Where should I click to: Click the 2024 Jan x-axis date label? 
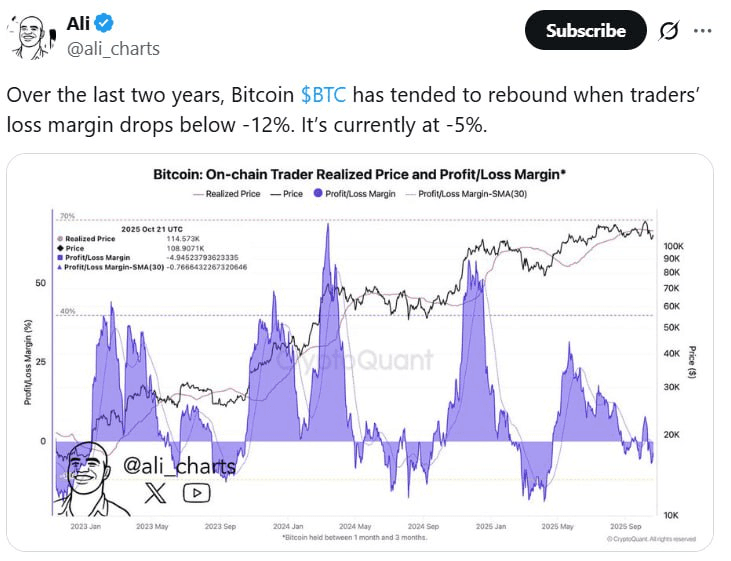point(288,526)
